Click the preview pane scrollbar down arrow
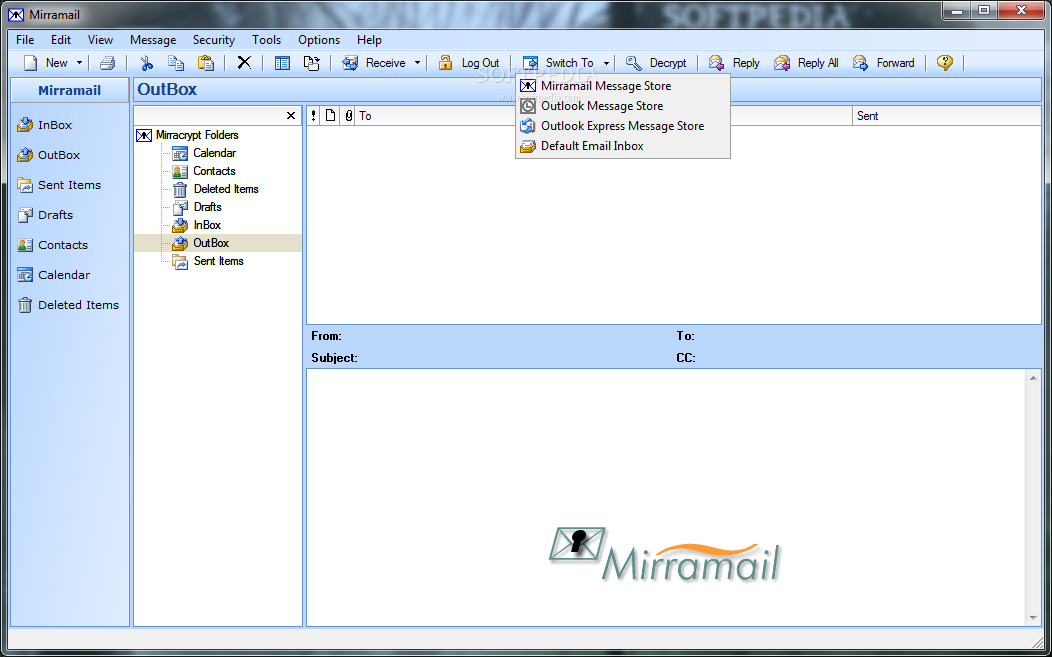The image size is (1052, 657). 1033,618
